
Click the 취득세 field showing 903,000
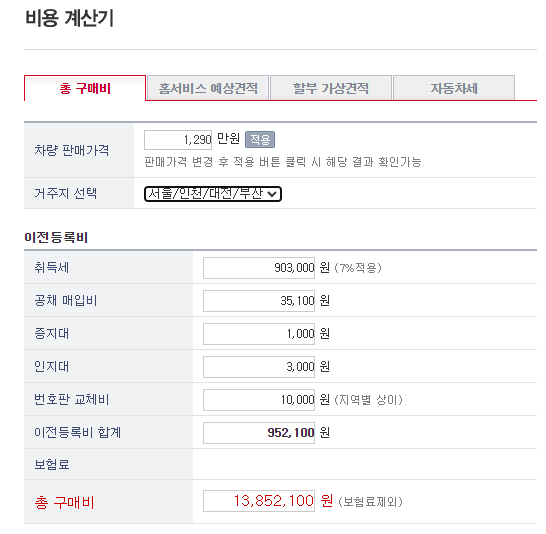pos(259,268)
